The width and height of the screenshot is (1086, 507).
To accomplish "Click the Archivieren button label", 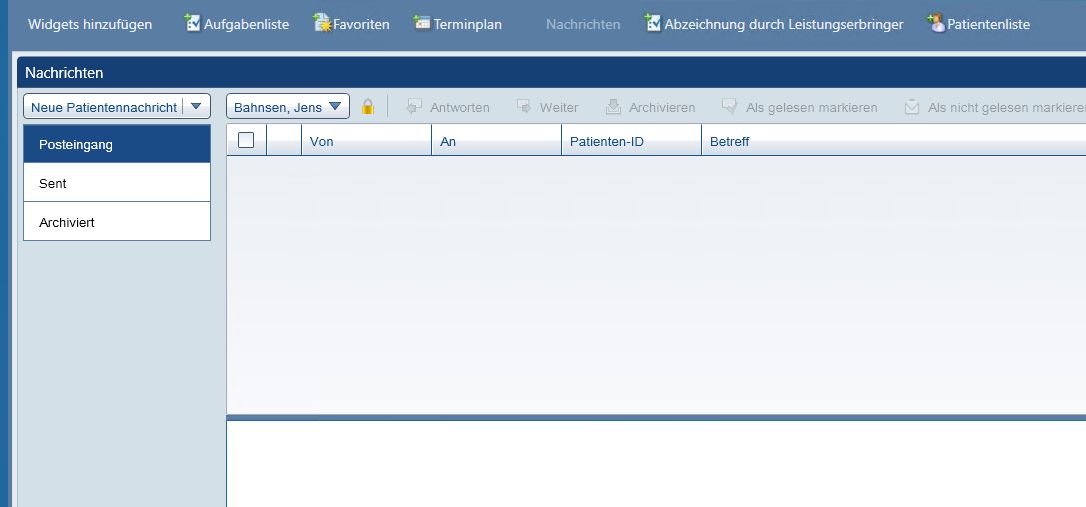I will tap(662, 107).
